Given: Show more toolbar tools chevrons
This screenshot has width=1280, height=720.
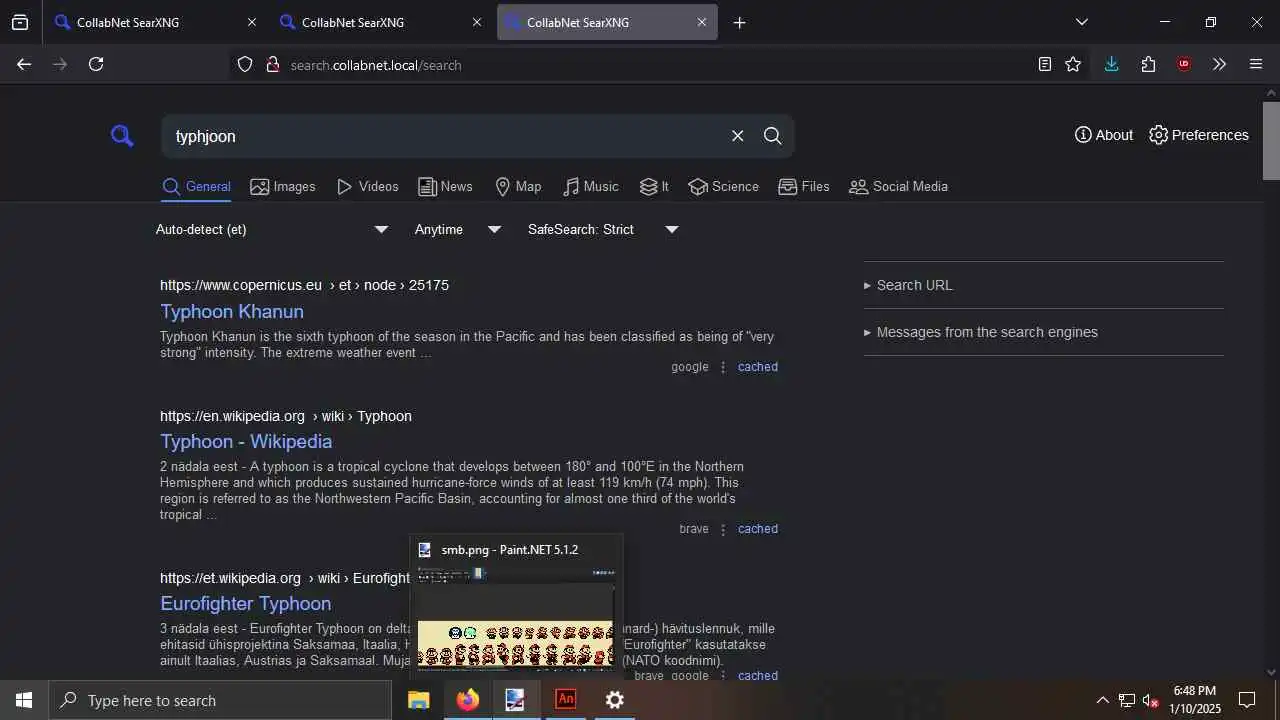Looking at the screenshot, I should [x=1219, y=64].
